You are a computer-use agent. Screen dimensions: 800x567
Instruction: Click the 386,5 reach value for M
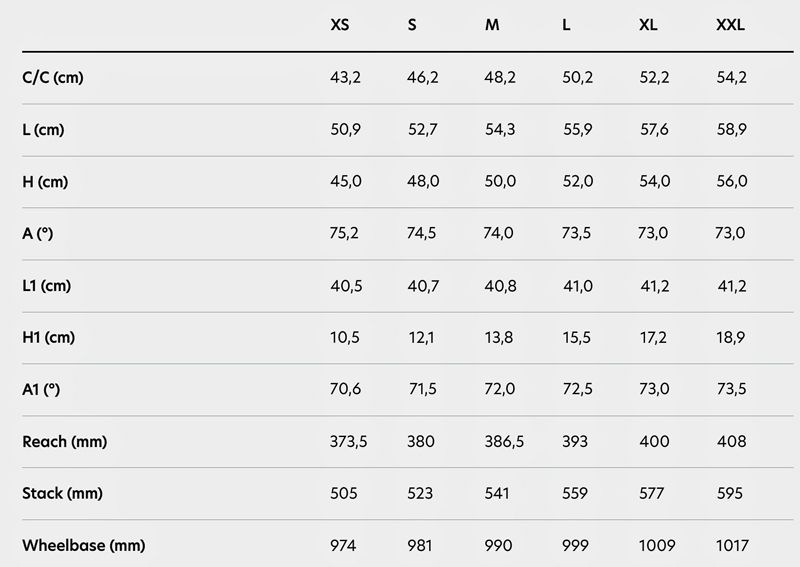504,441
